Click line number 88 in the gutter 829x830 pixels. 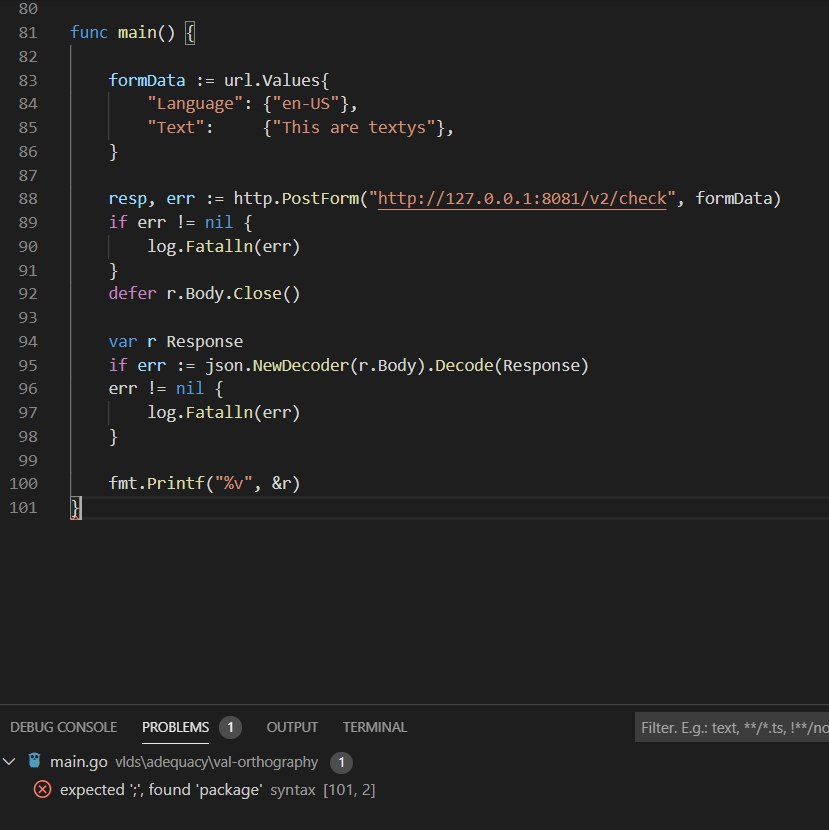click(x=28, y=199)
